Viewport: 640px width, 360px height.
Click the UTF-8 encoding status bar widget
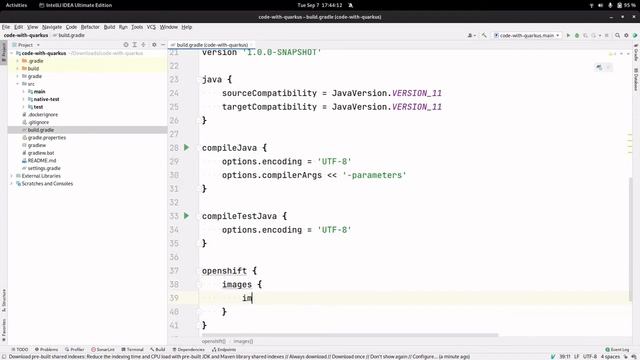590,356
